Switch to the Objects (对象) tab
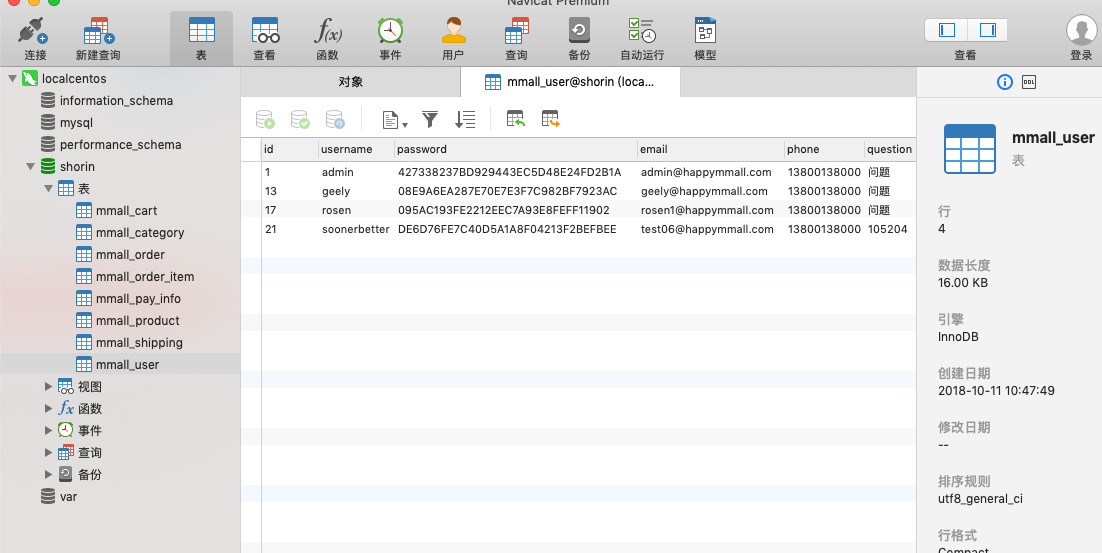 (x=351, y=82)
